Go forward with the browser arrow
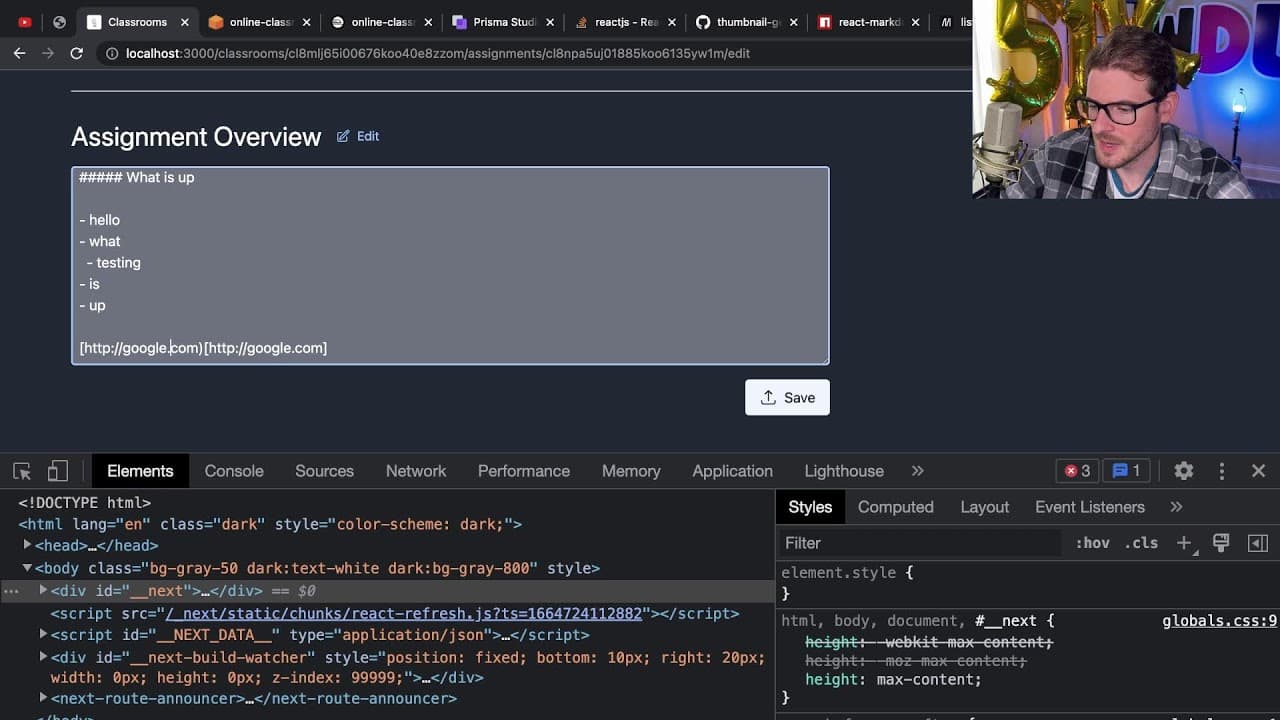This screenshot has width=1280, height=720. [47, 53]
